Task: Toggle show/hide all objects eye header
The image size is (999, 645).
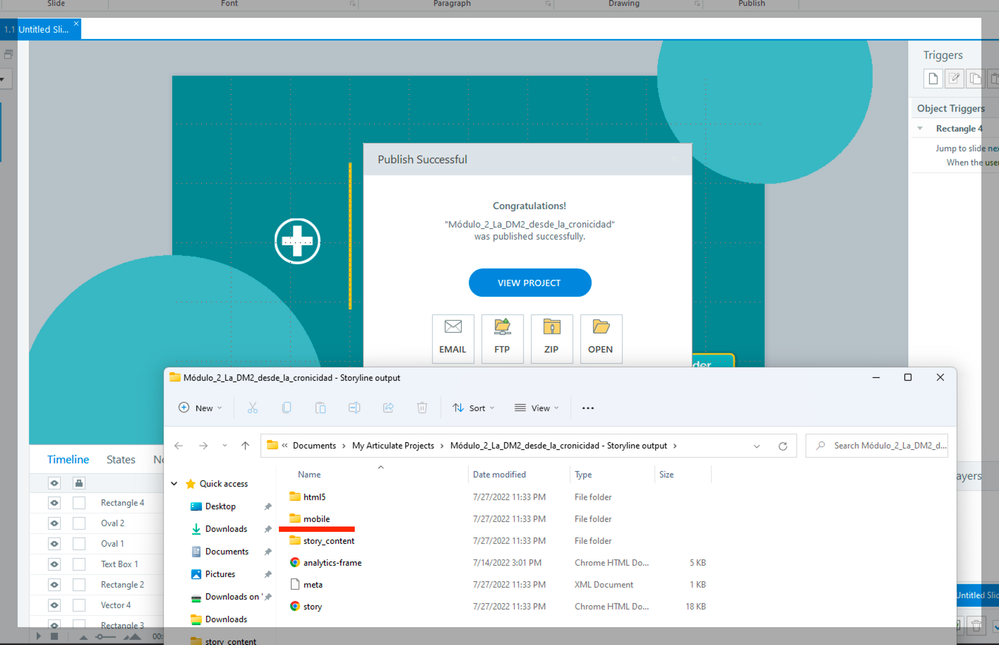Action: tap(54, 483)
